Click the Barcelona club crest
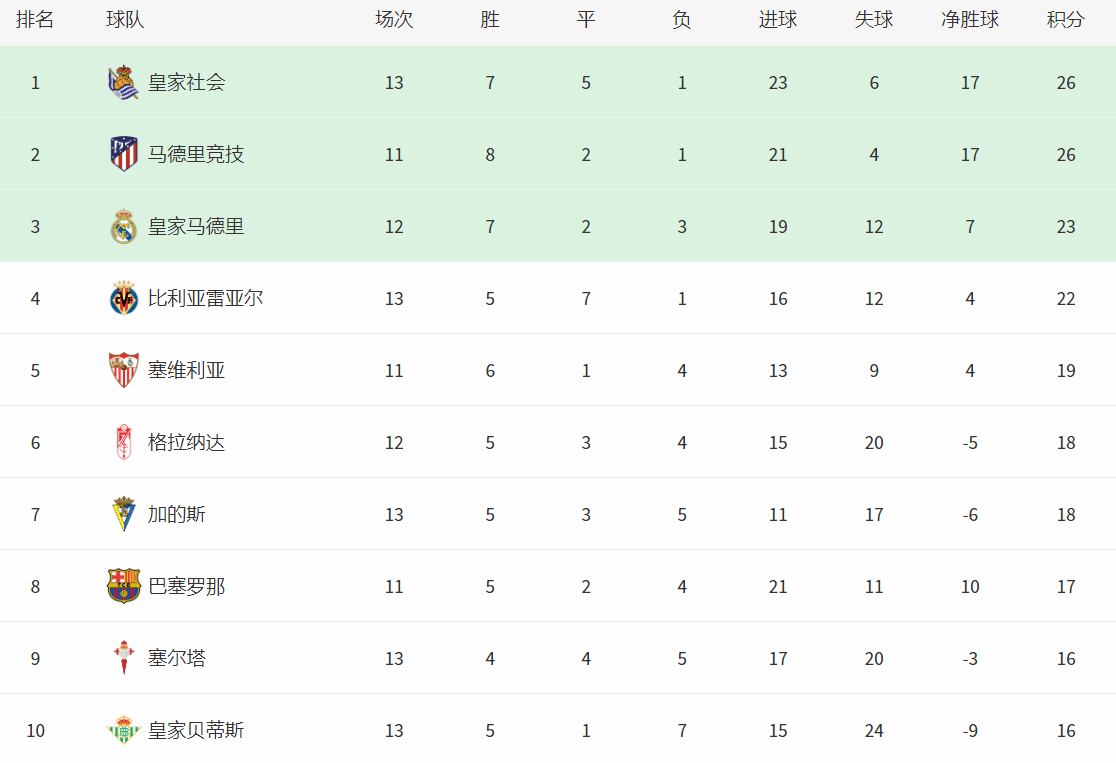This screenshot has width=1116, height=763. click(124, 587)
